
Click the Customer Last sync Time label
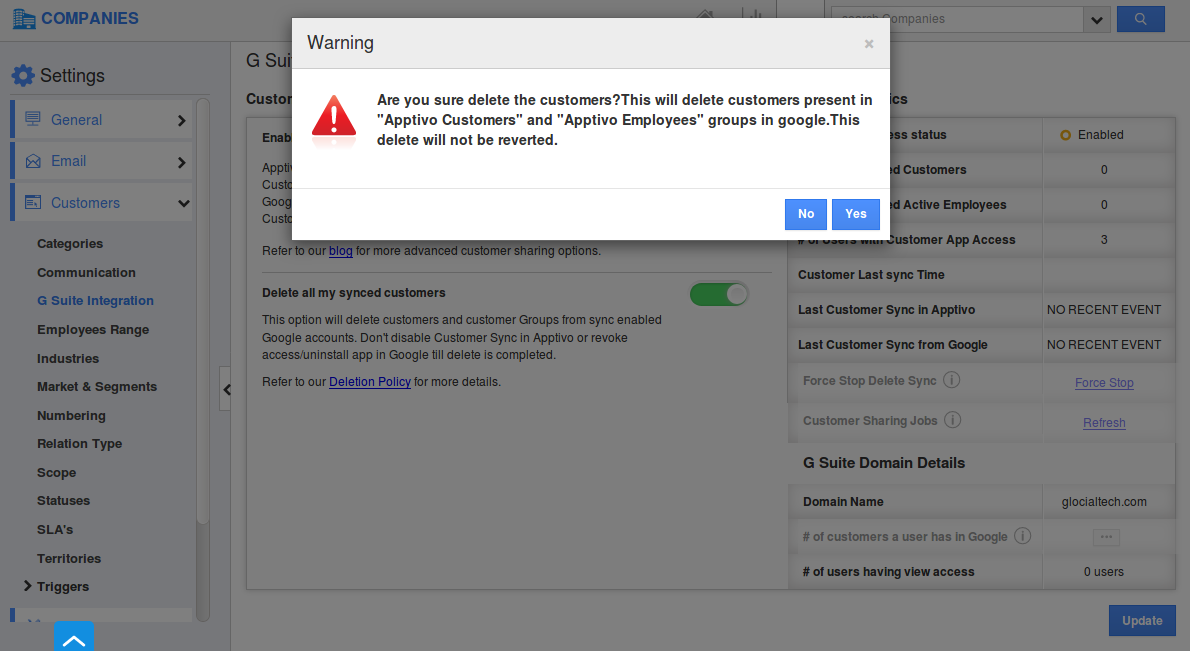(871, 275)
